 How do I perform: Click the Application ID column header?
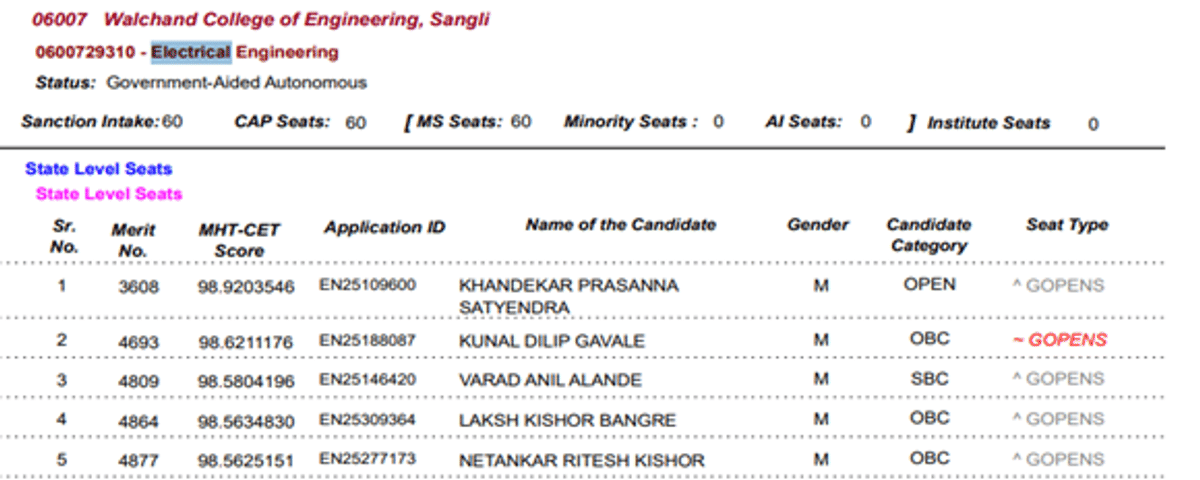point(384,228)
